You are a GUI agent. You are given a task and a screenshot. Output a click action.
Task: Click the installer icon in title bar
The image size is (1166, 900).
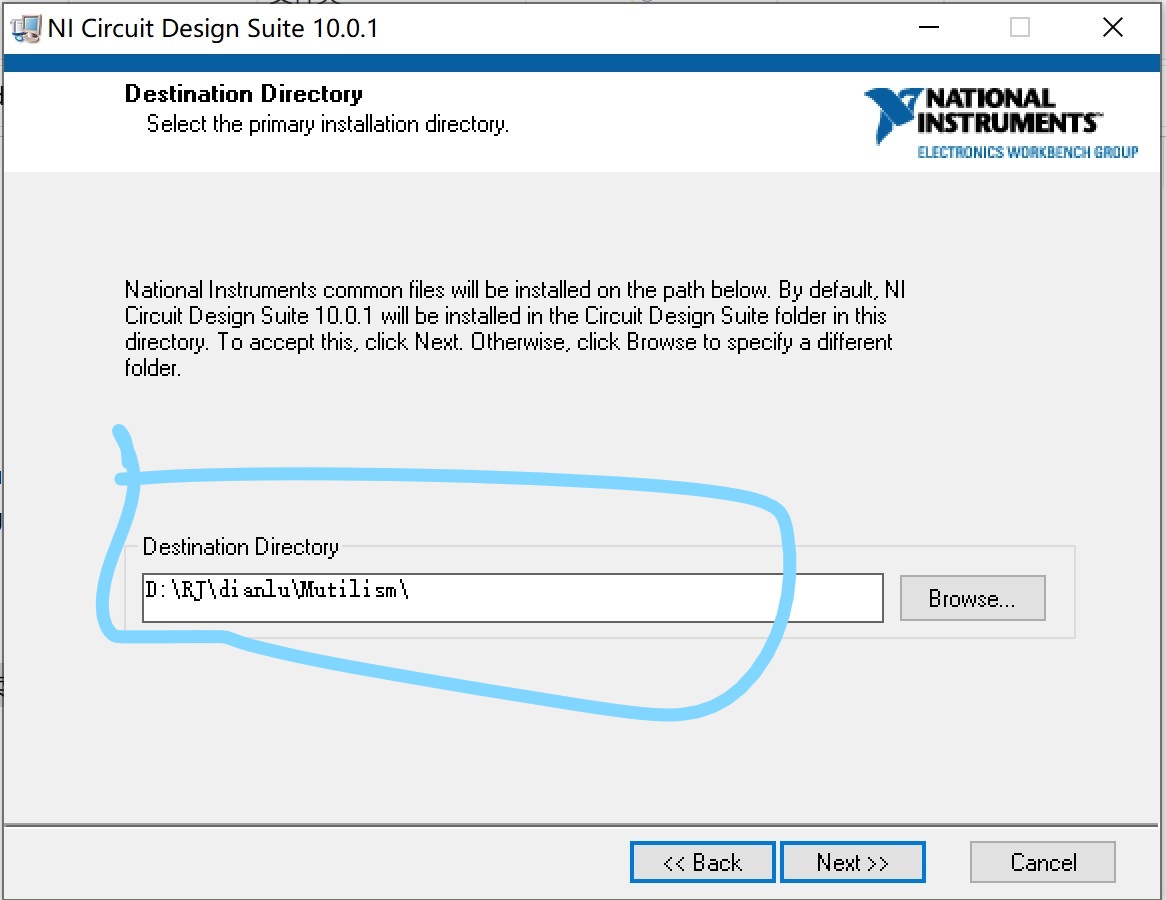point(25,28)
